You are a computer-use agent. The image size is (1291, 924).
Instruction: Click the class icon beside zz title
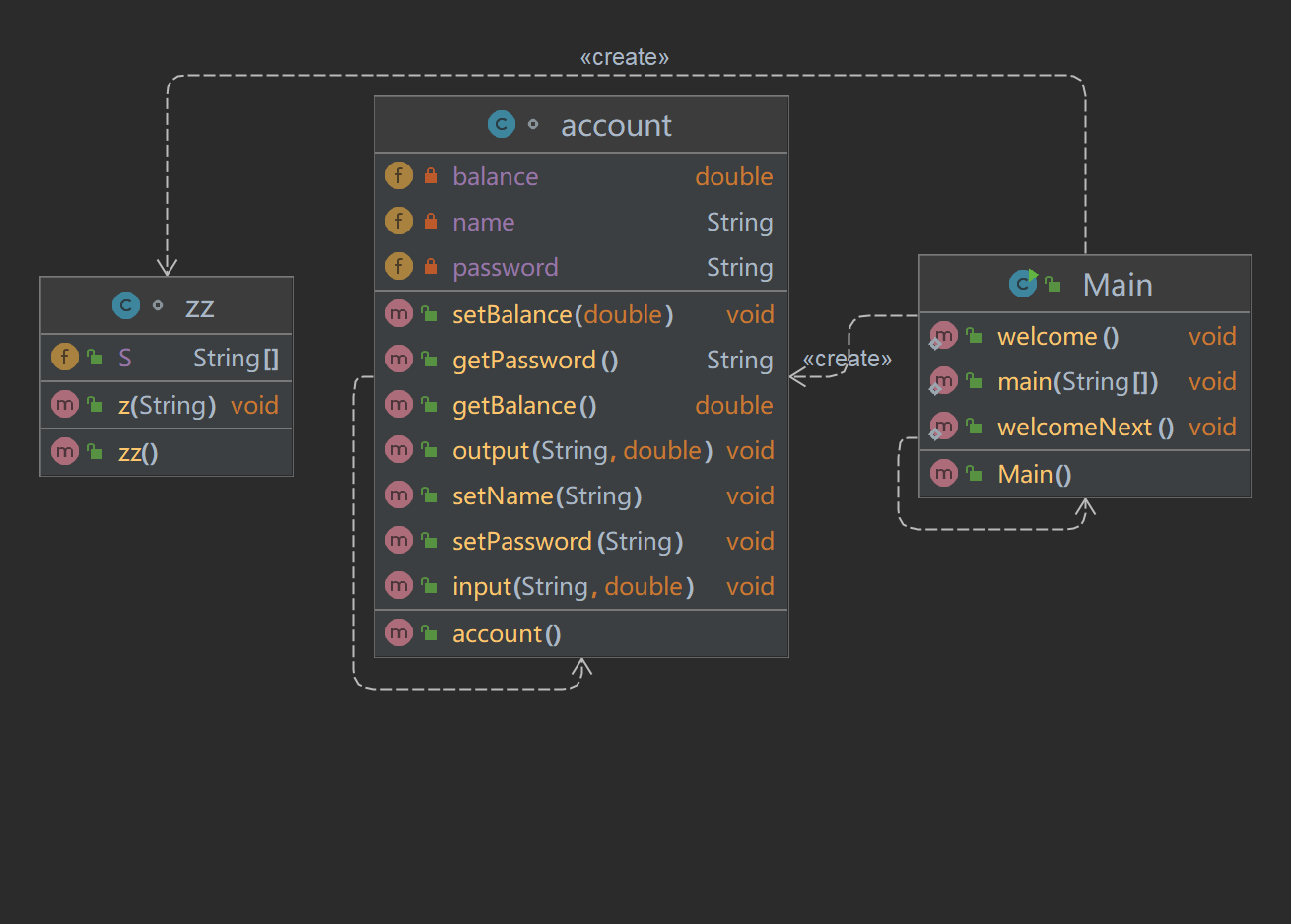pos(126,305)
